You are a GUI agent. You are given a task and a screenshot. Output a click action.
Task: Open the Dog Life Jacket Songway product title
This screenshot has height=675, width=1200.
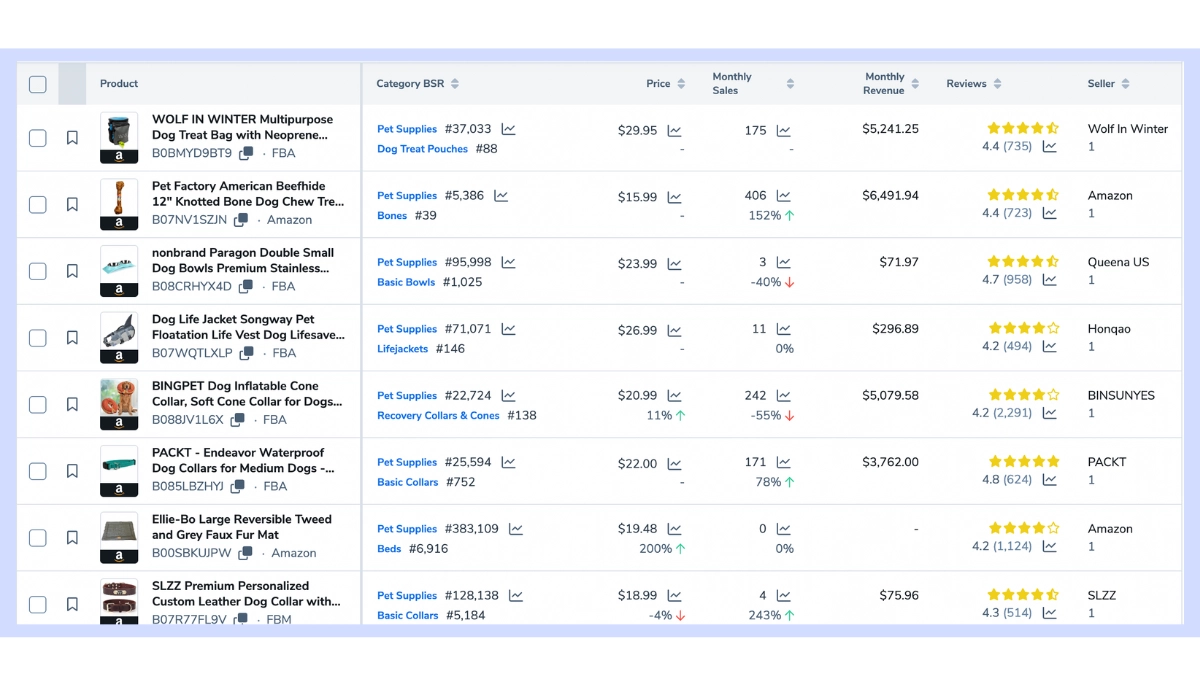click(248, 327)
